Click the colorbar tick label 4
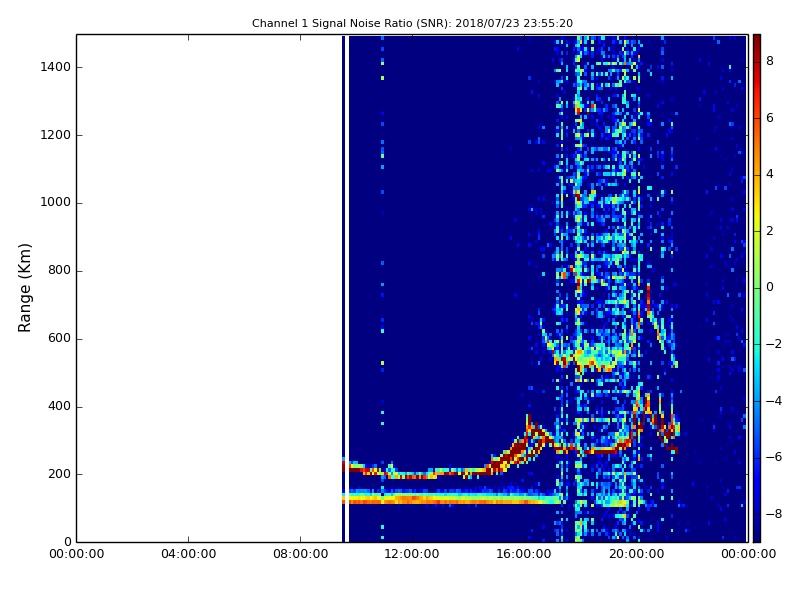800x600 pixels. click(x=770, y=174)
